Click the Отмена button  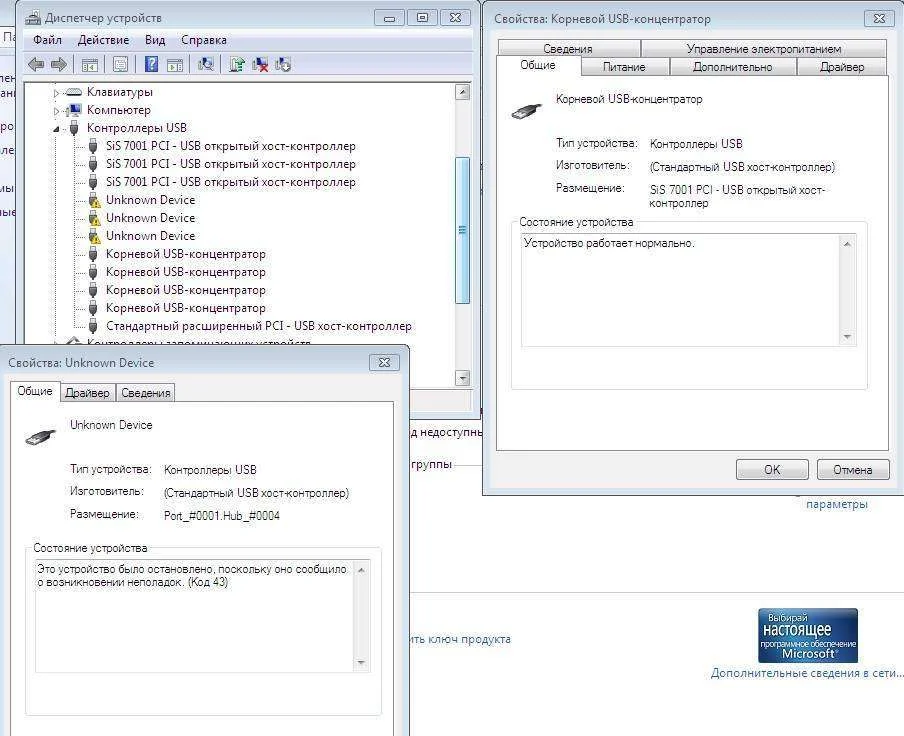pos(853,470)
